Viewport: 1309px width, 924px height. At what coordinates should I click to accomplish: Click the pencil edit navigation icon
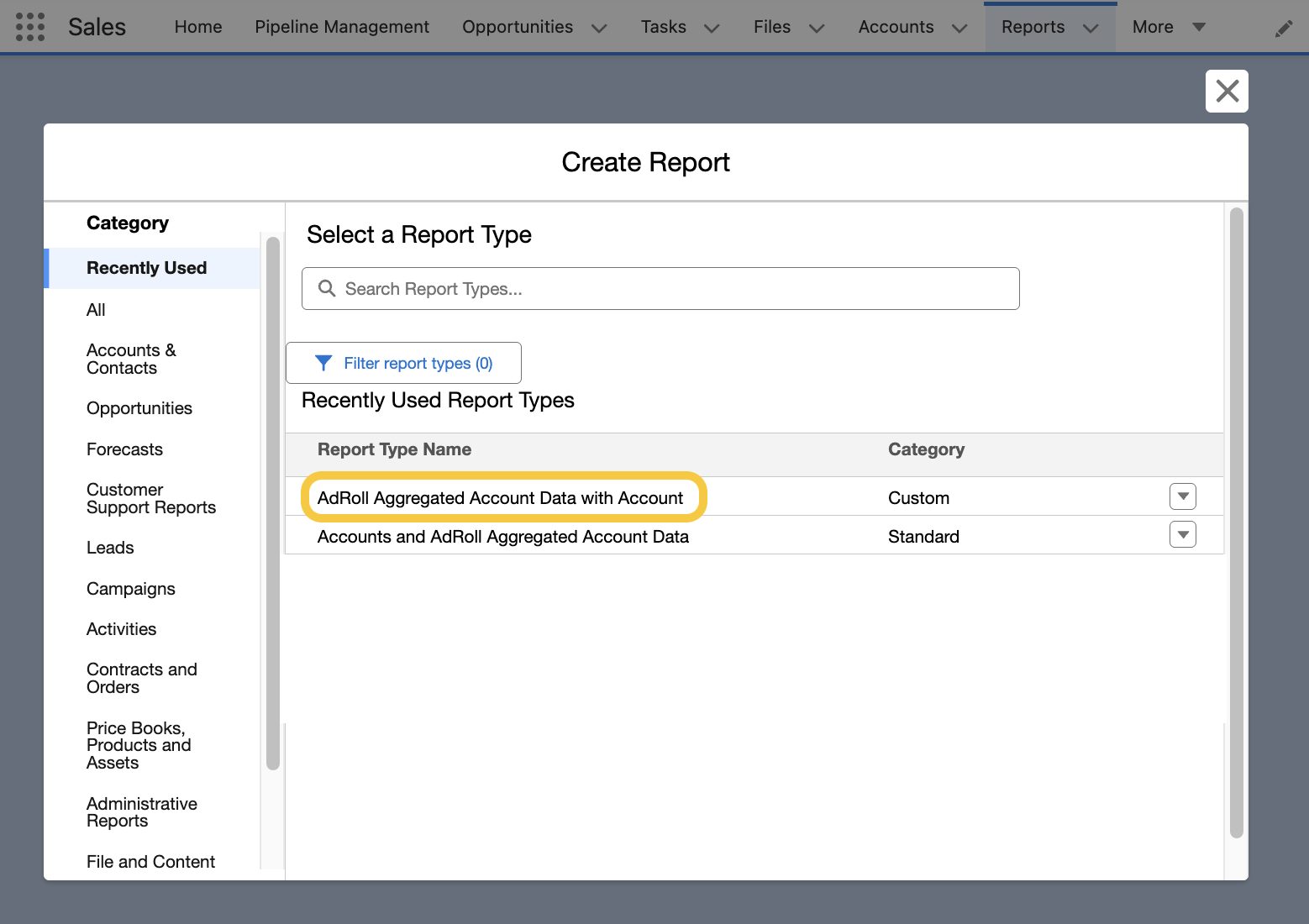point(1283,29)
